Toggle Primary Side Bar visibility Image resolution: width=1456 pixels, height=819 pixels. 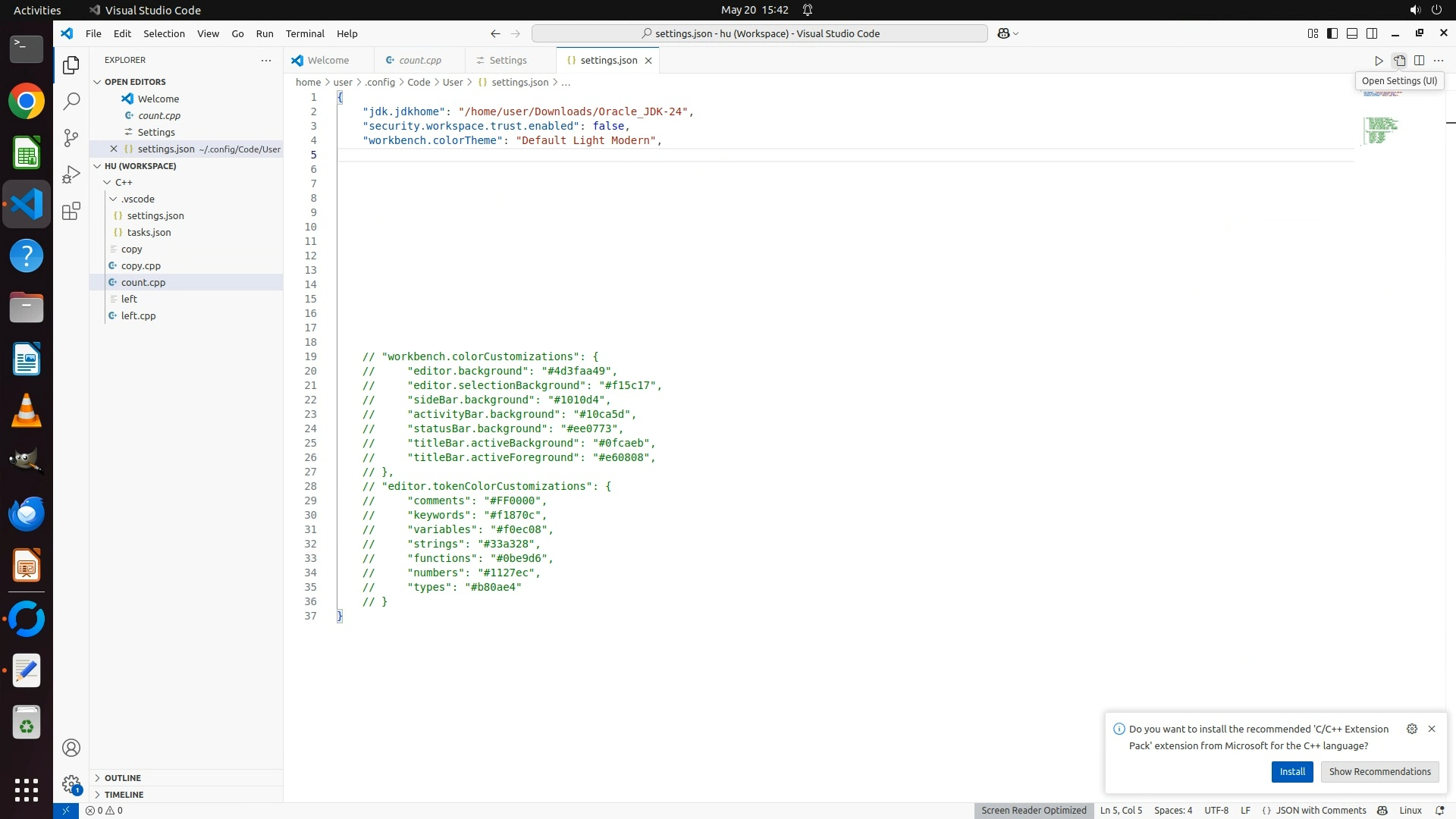(x=1332, y=33)
